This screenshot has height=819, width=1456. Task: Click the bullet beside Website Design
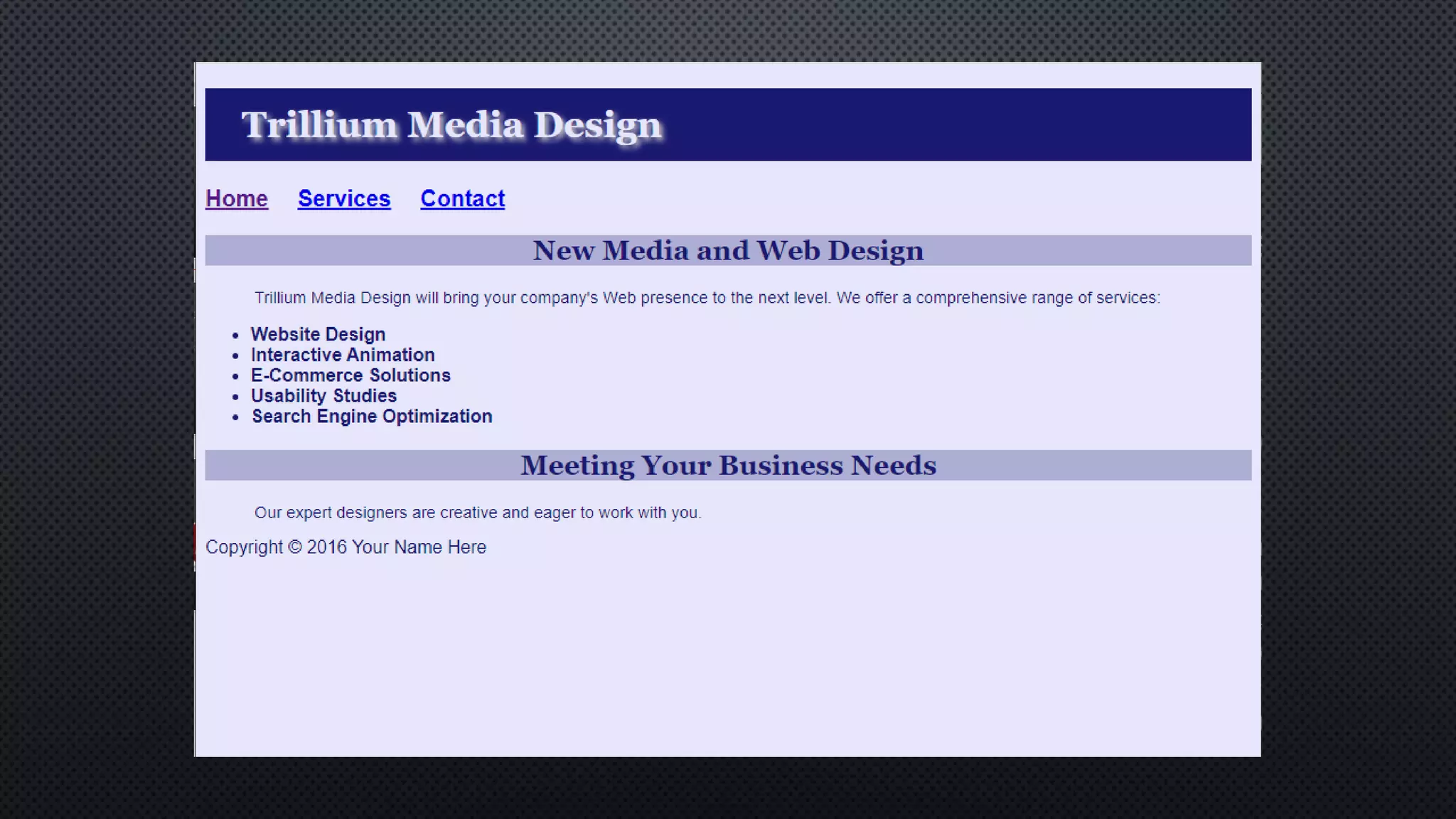pos(235,336)
